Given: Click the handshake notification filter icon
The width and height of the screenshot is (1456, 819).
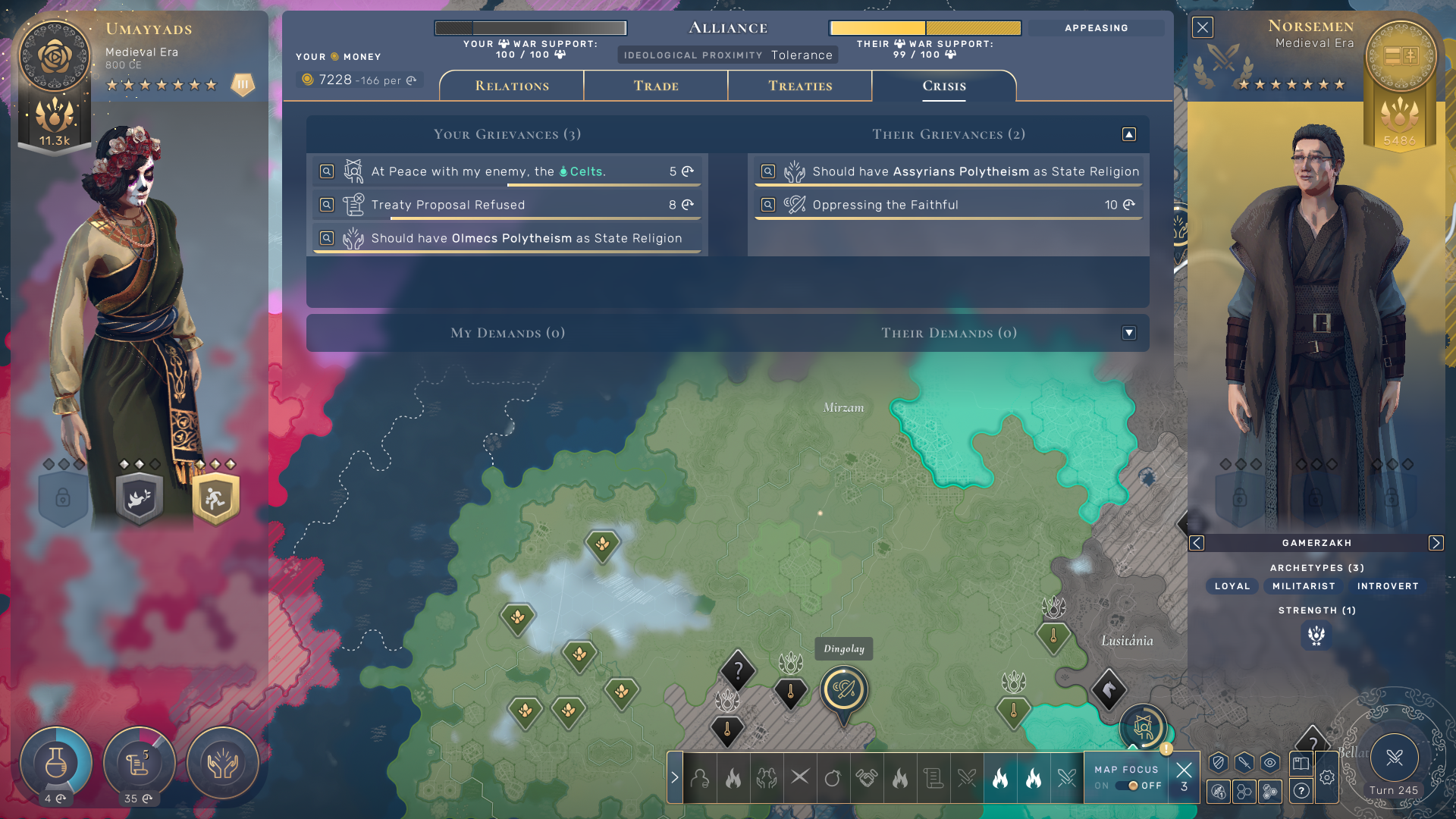Looking at the screenshot, I should pos(867,778).
